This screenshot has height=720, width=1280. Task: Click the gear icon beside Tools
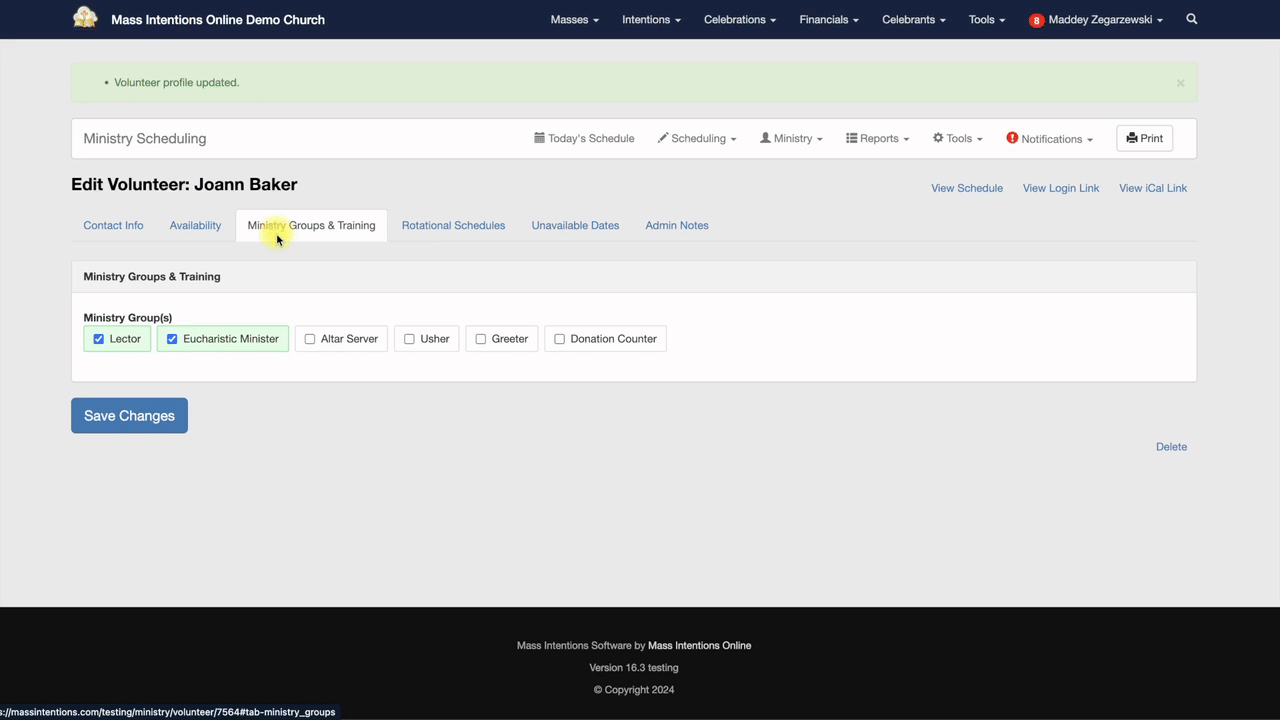(938, 138)
